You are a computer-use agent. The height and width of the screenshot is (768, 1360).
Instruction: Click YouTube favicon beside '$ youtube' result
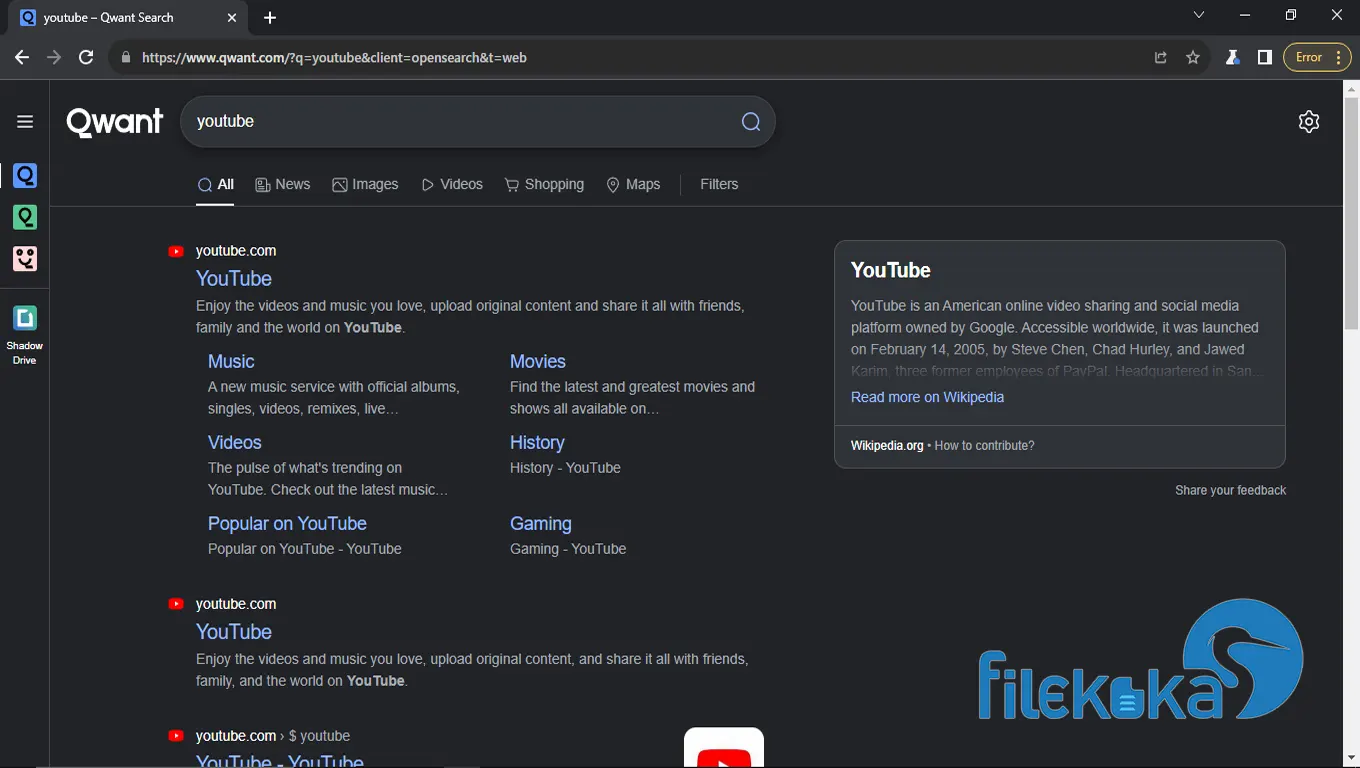pyautogui.click(x=176, y=736)
